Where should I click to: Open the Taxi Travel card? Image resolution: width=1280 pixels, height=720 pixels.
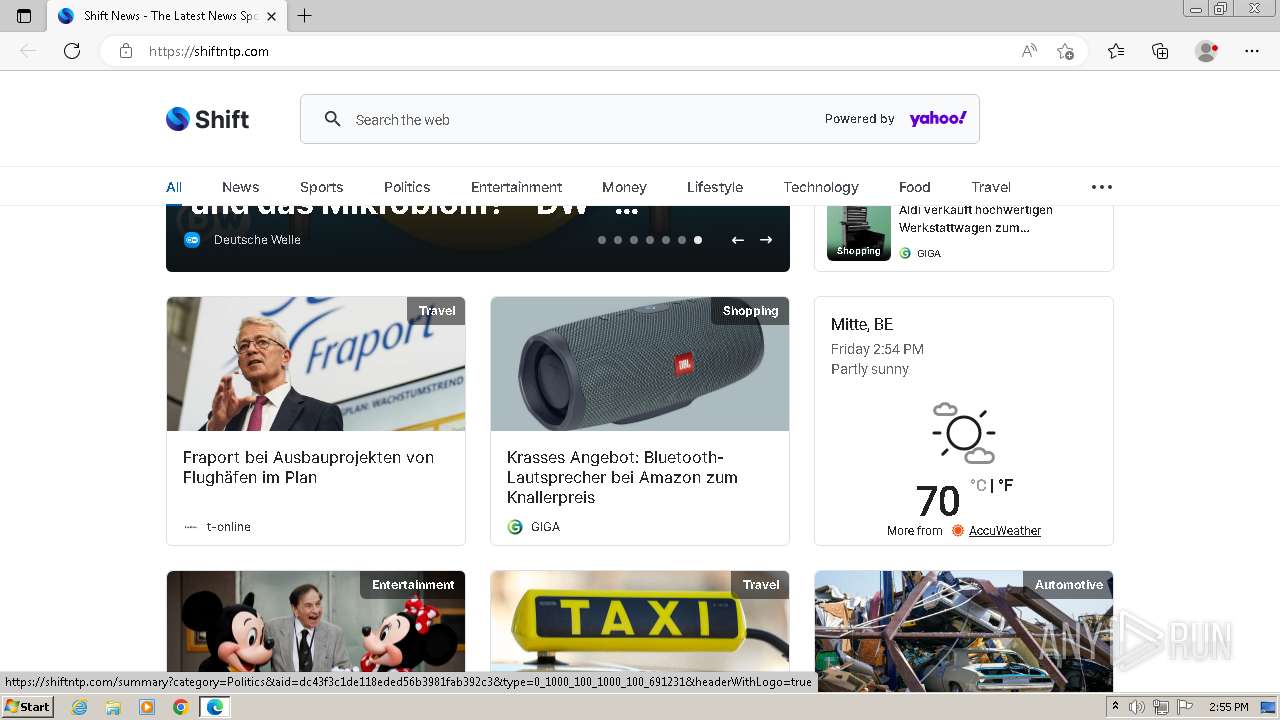point(640,631)
